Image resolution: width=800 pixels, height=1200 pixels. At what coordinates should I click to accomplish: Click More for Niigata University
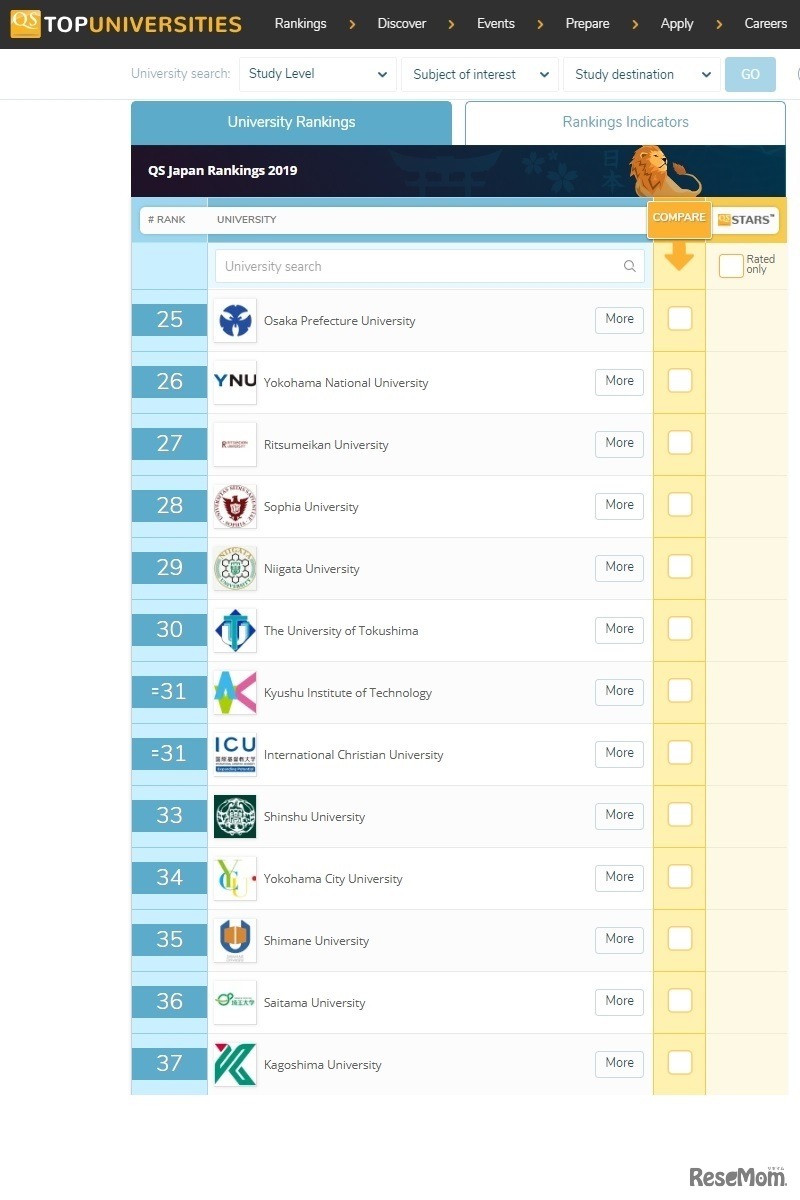click(x=619, y=567)
